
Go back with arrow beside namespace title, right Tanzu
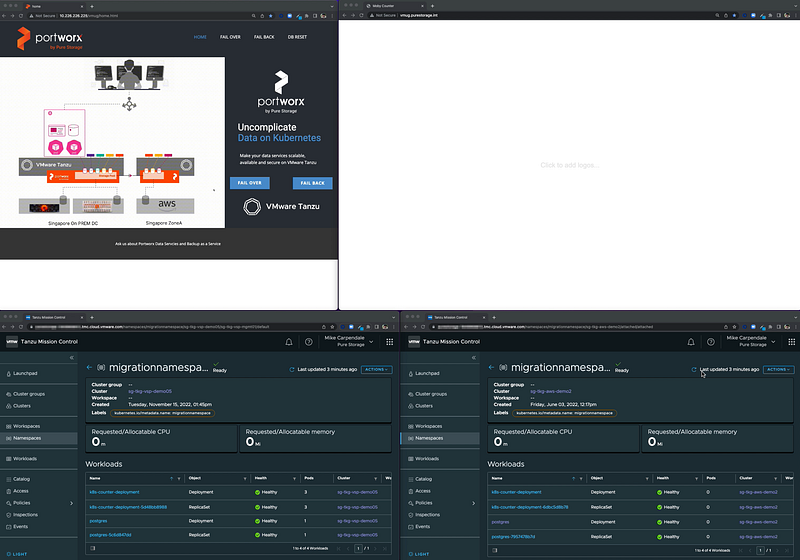coord(491,367)
